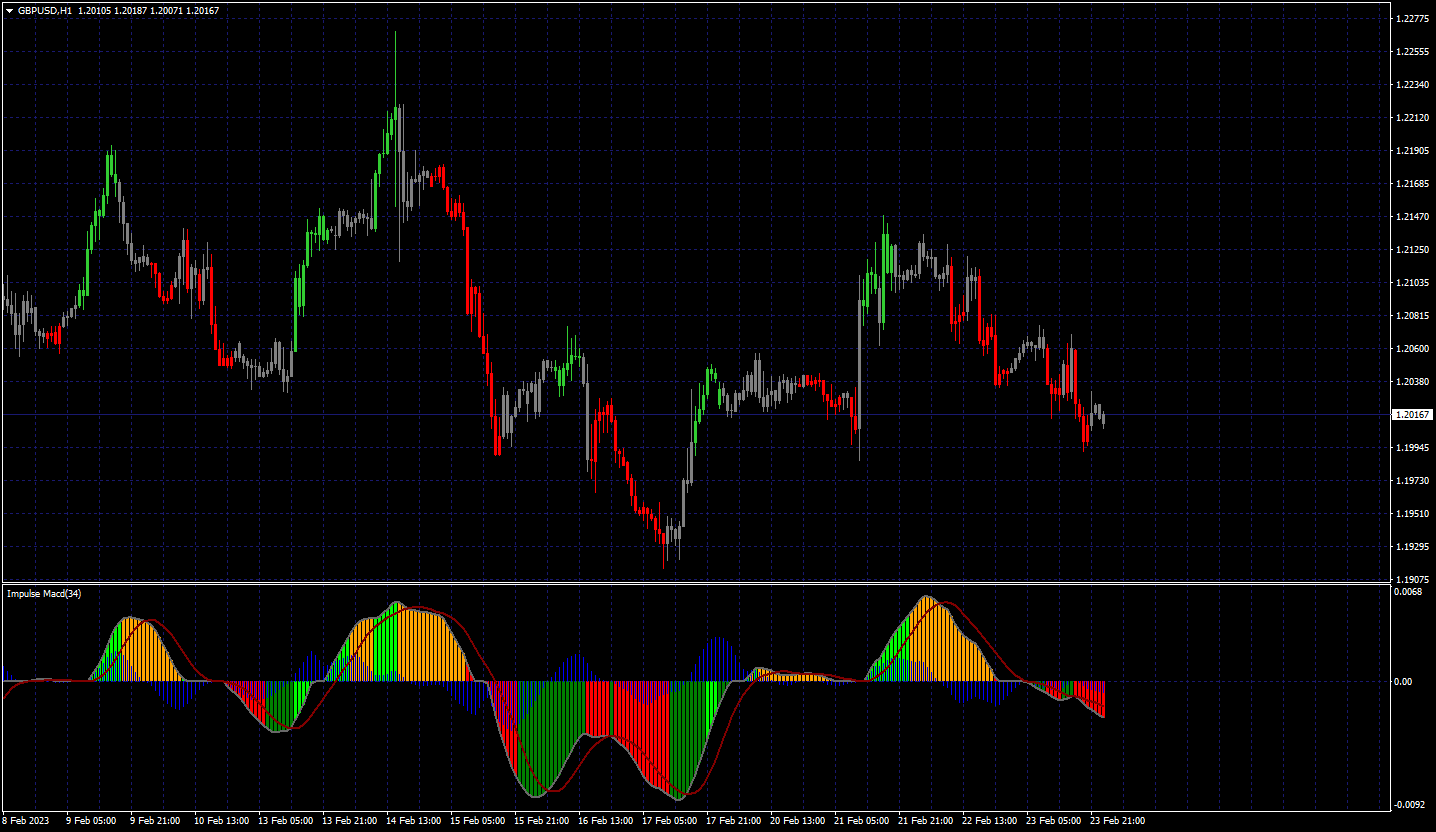
Task: Click the 21 Feb 21:00 time label
Action: coord(926,821)
